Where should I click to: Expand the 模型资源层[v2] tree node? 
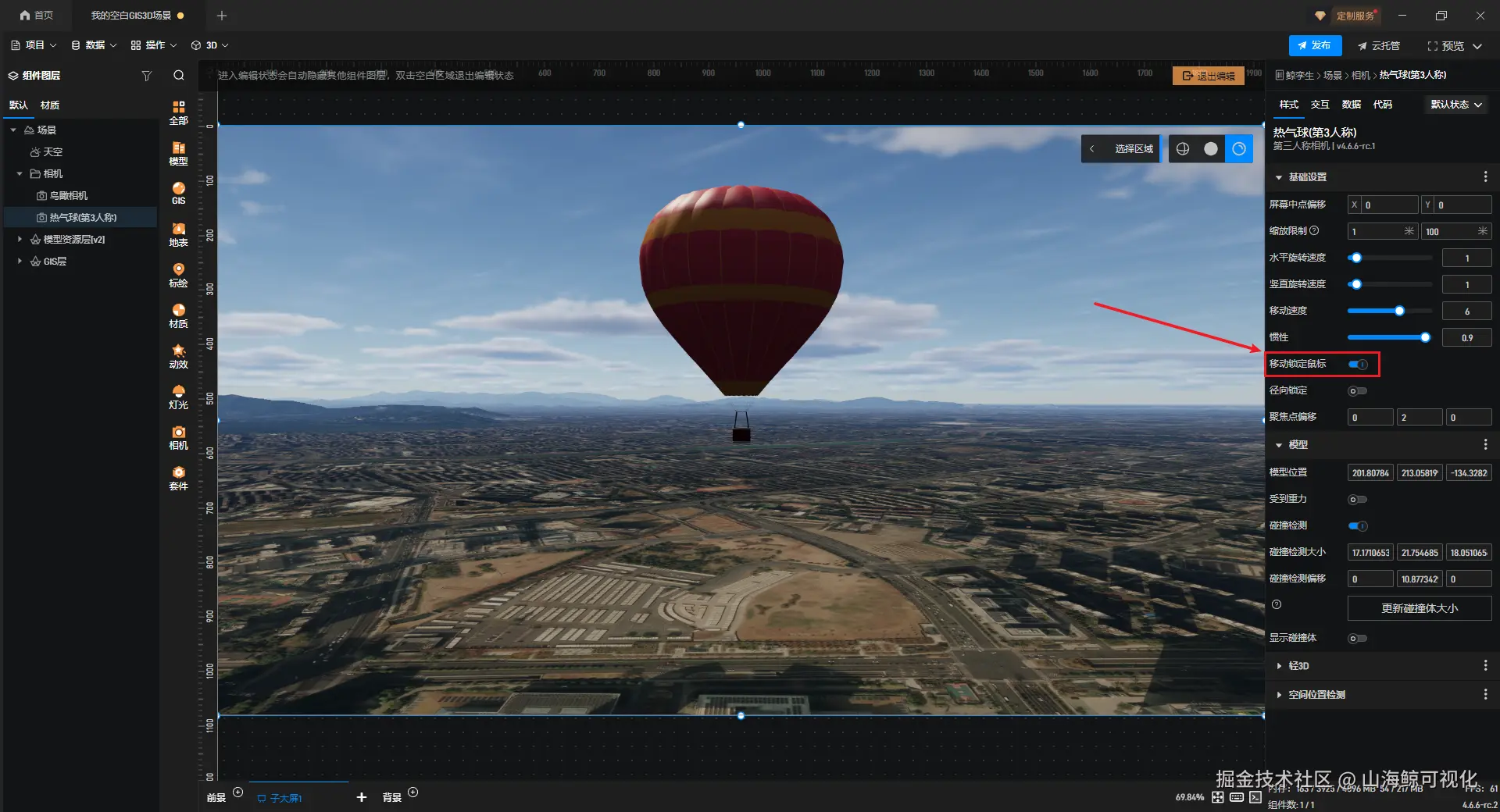pos(20,239)
